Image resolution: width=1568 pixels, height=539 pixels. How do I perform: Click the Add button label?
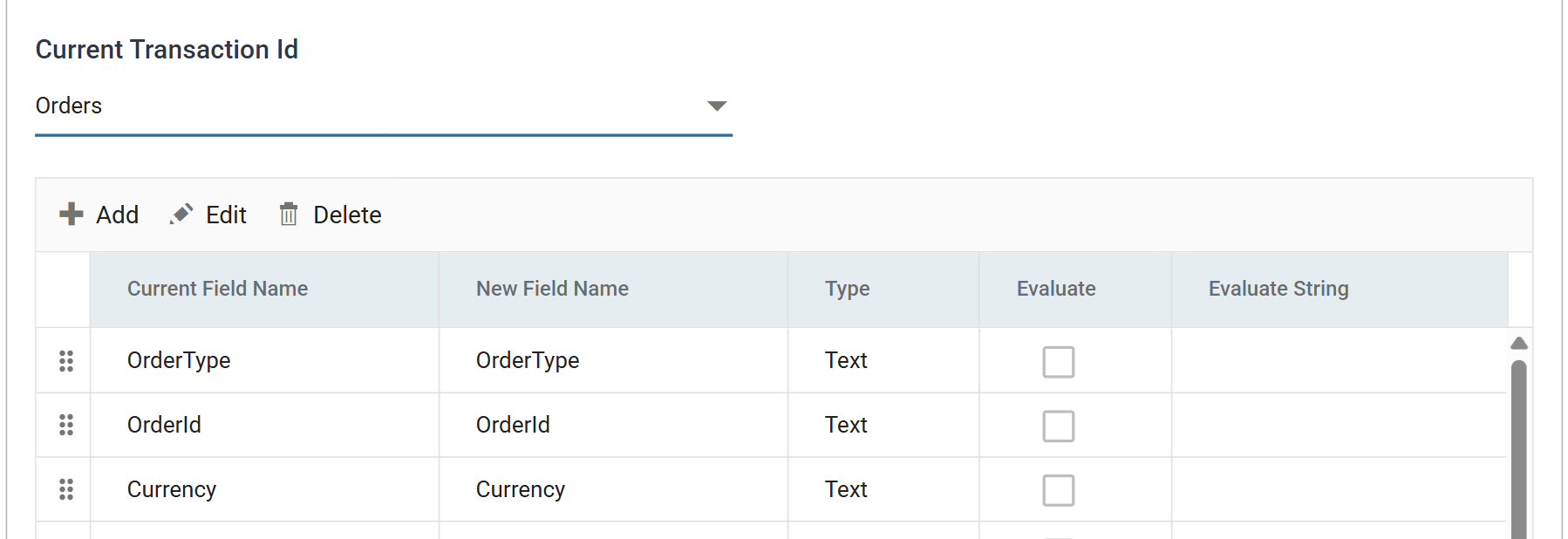(117, 215)
